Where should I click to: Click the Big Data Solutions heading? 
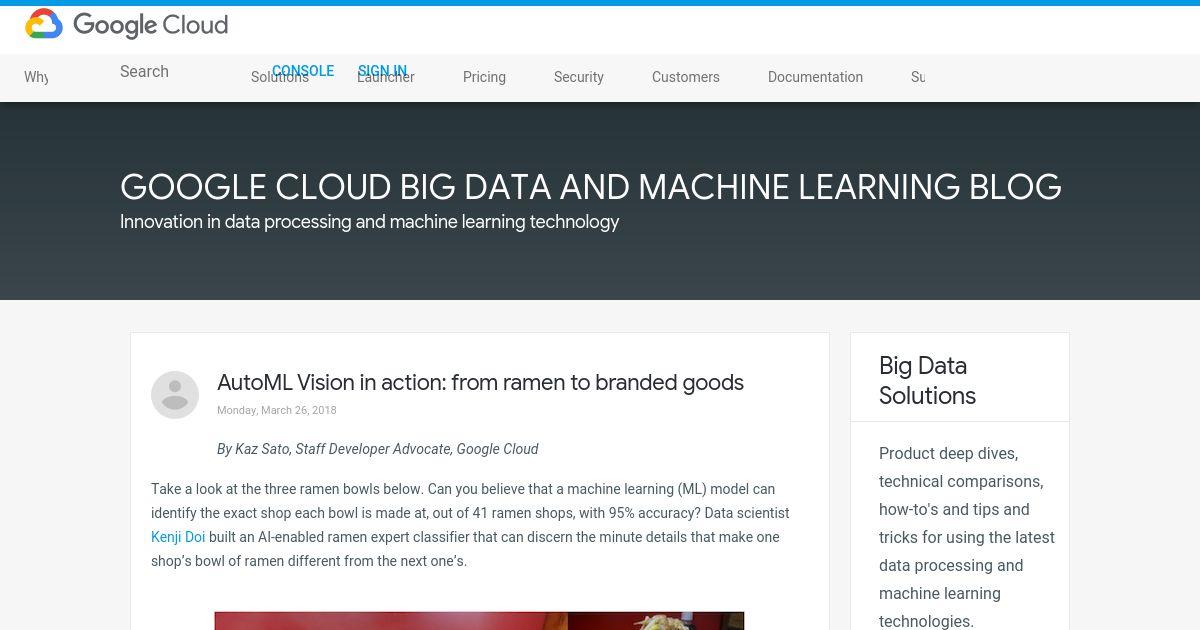(927, 381)
